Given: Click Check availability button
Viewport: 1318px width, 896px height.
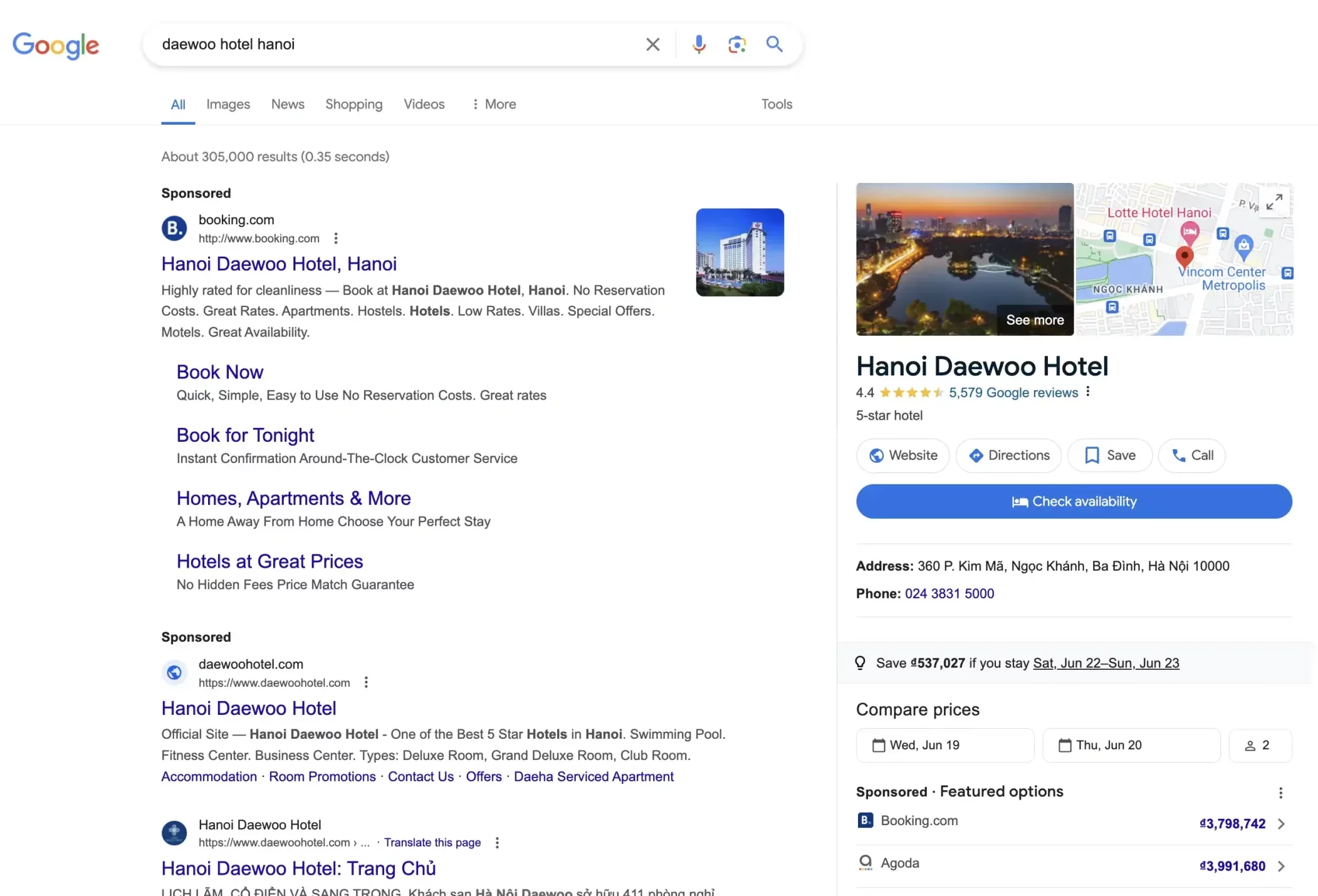Looking at the screenshot, I should tap(1074, 501).
